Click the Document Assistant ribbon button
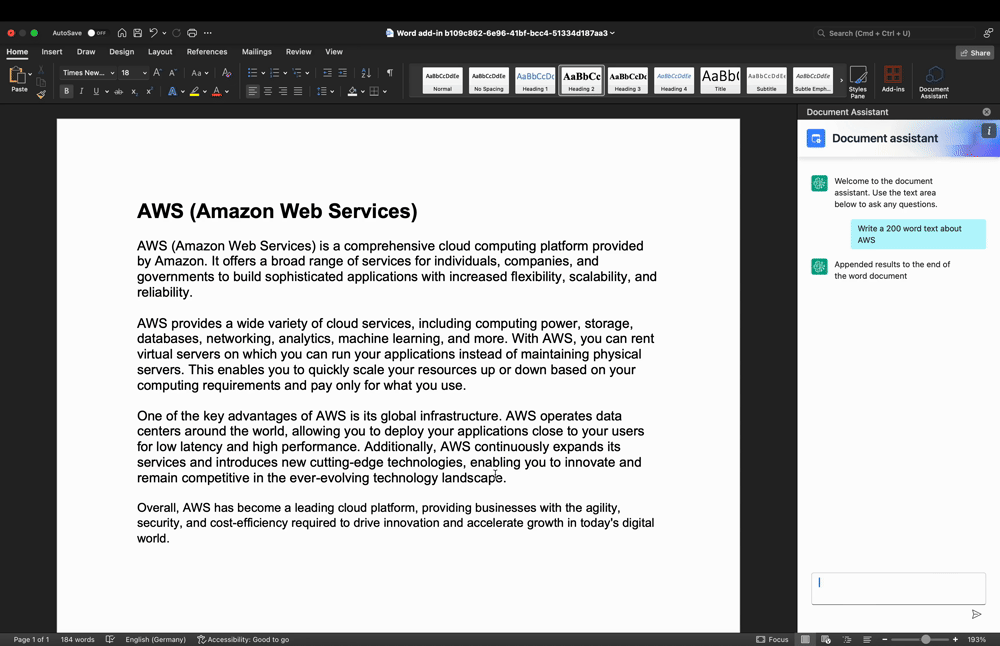This screenshot has width=1000, height=646. coord(934,82)
